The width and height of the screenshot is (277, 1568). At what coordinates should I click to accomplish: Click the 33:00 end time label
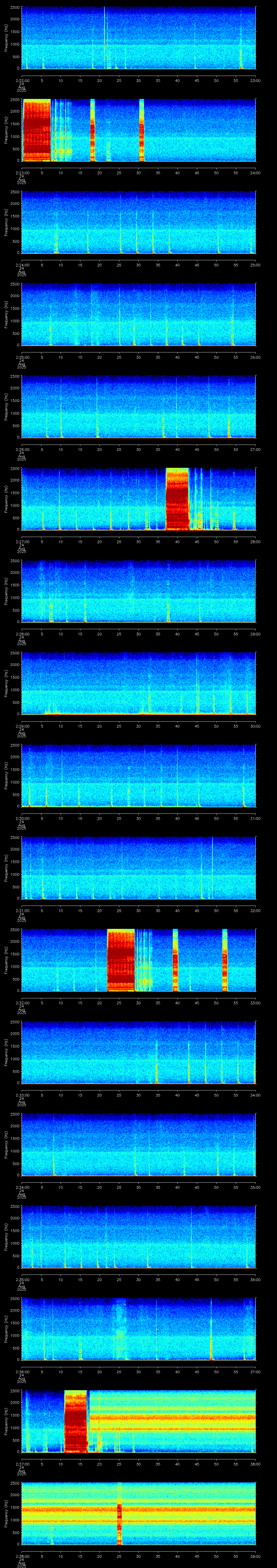[255, 1003]
